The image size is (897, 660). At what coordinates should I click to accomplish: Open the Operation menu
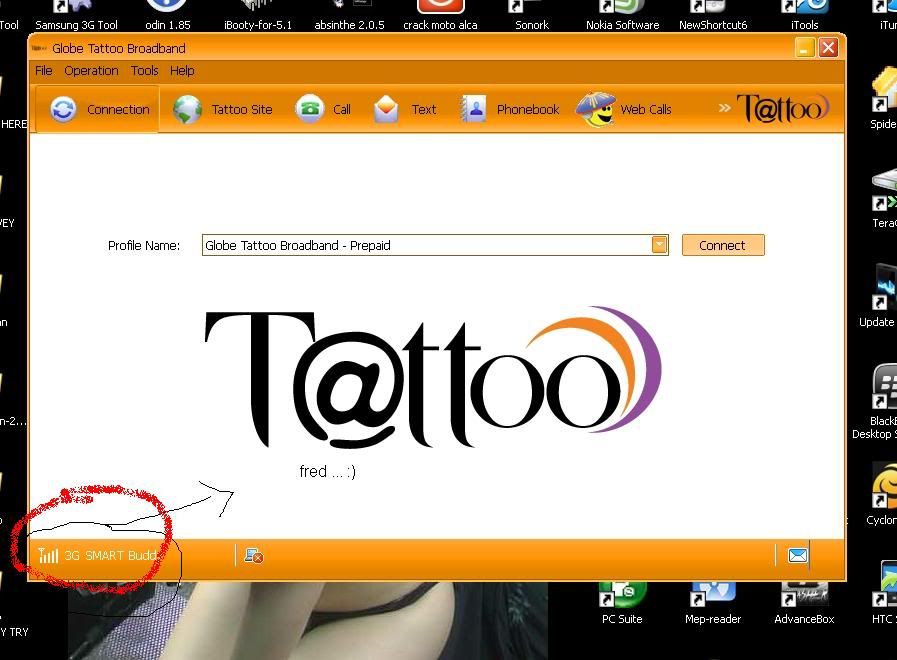(x=91, y=71)
